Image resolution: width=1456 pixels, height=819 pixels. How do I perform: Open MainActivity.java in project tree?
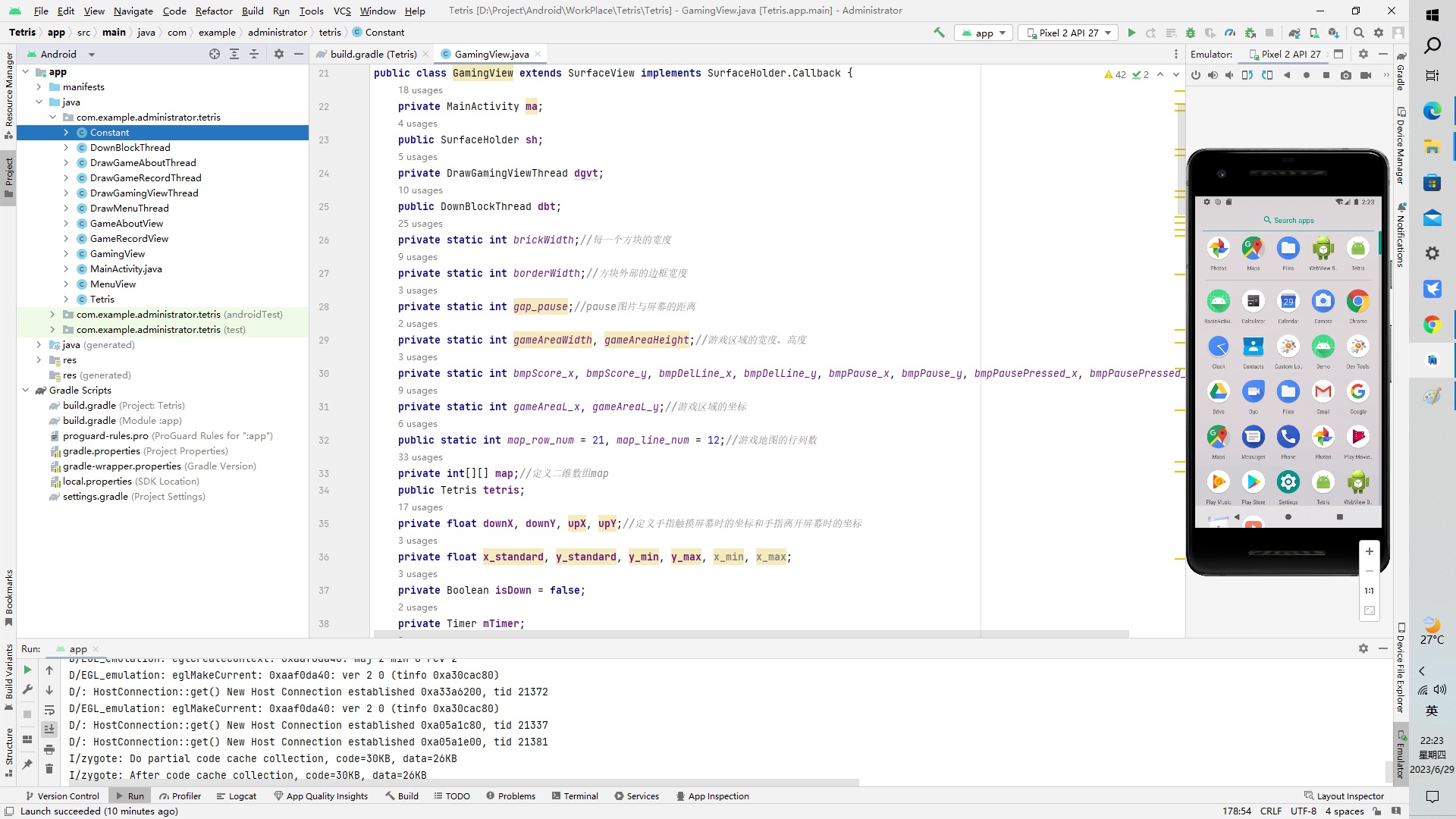click(126, 269)
